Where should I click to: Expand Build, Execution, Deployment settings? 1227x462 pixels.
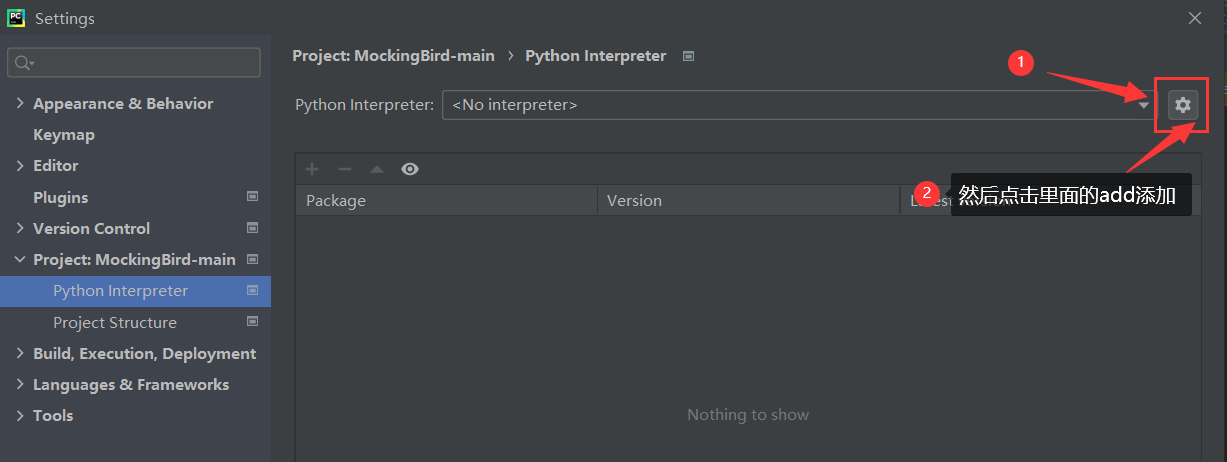(21, 354)
